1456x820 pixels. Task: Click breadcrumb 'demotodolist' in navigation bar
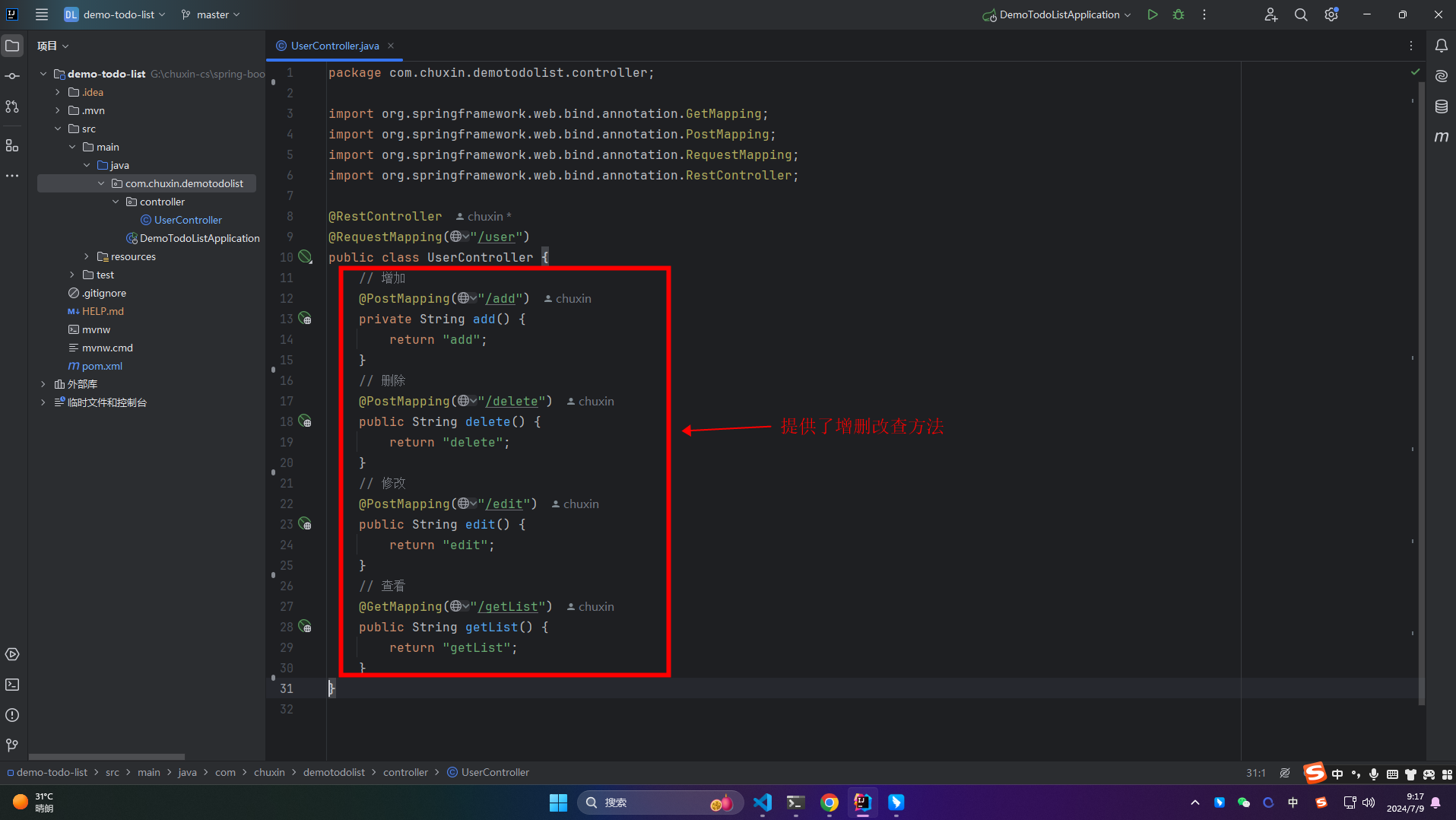pyautogui.click(x=334, y=772)
